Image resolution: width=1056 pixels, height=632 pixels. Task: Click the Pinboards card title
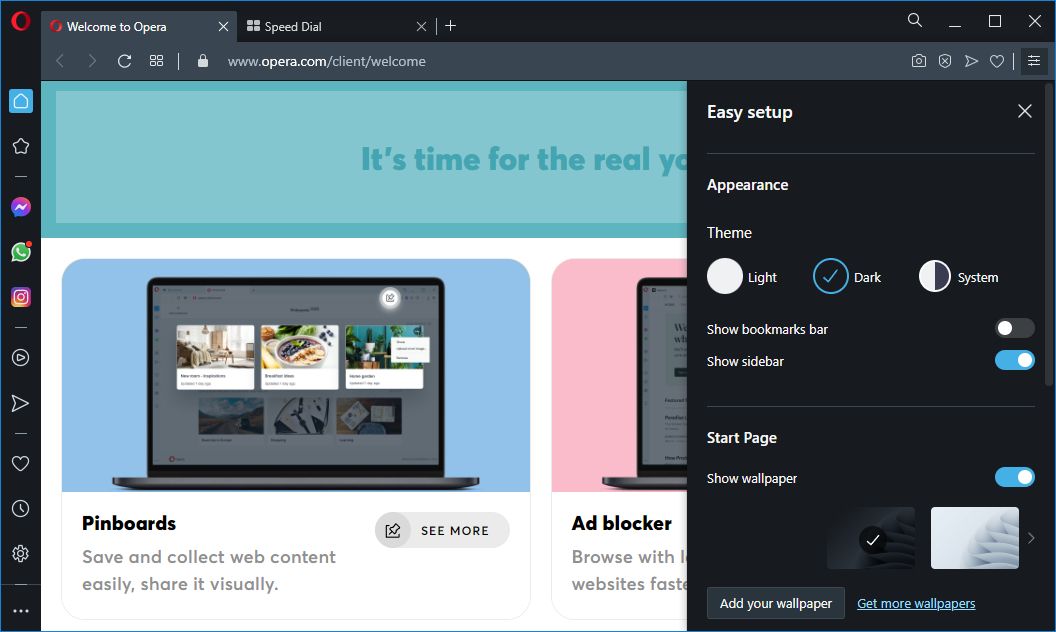[129, 523]
